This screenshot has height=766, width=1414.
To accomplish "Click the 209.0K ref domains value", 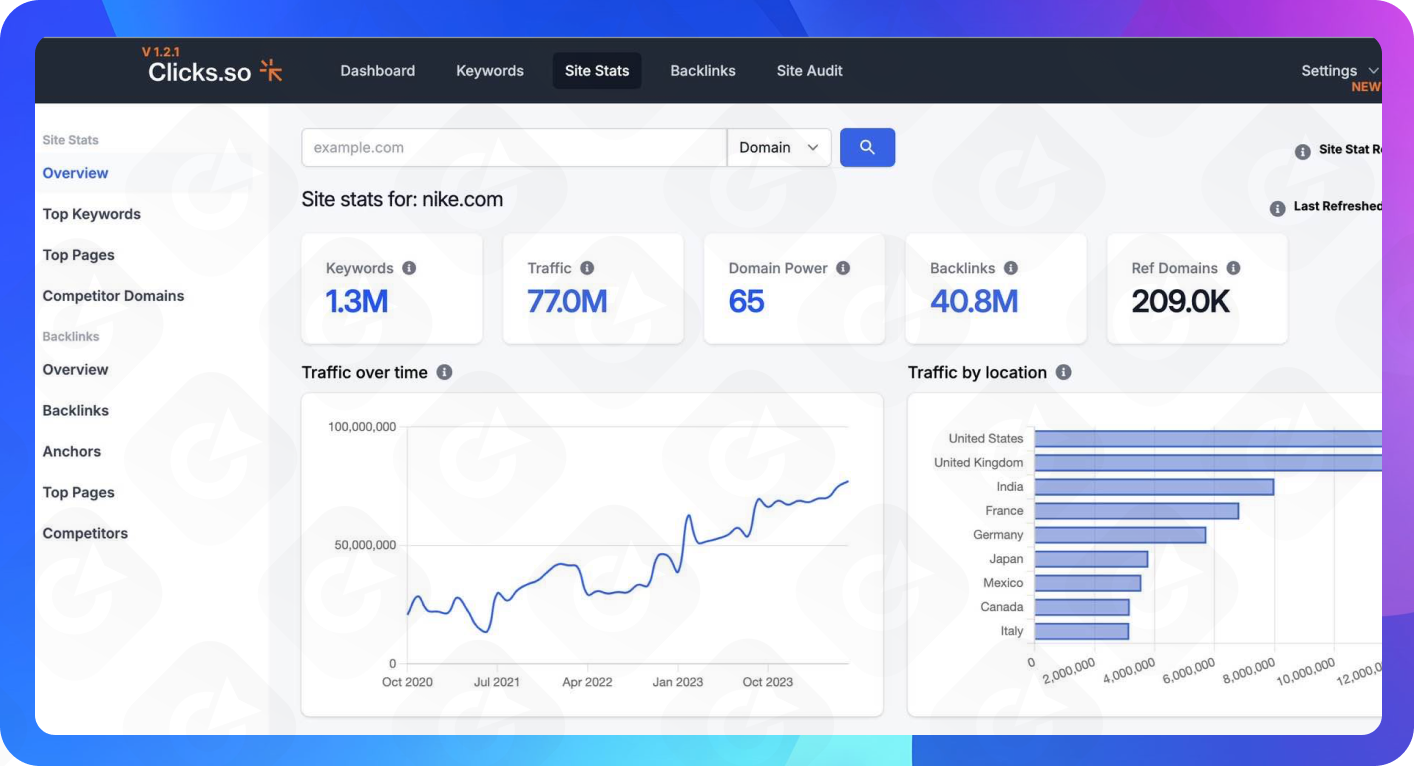I will point(1181,301).
